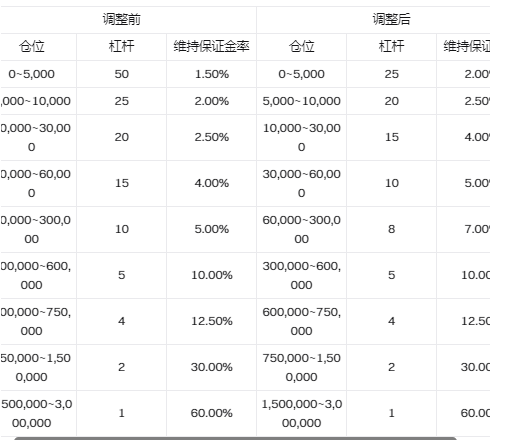Click the 1,500,000~3,000,000 cell under 调整后
The height and width of the screenshot is (440, 512).
301,413
